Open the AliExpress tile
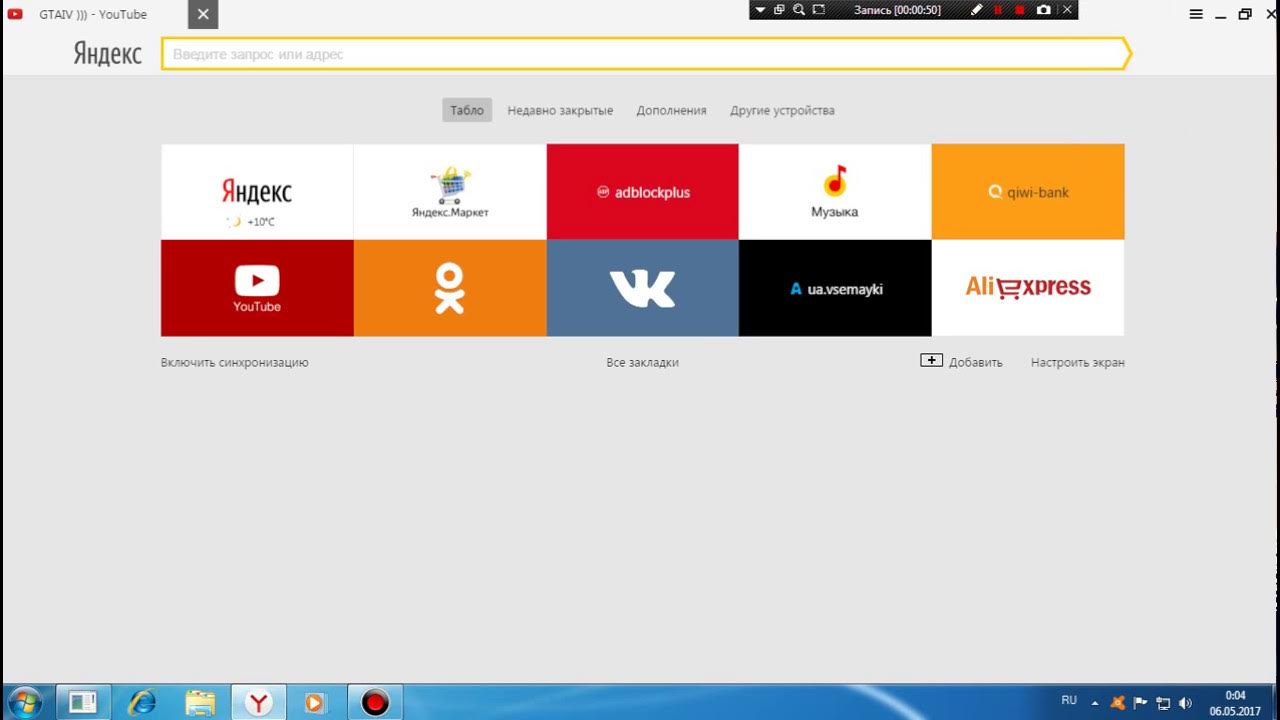 (x=1028, y=288)
